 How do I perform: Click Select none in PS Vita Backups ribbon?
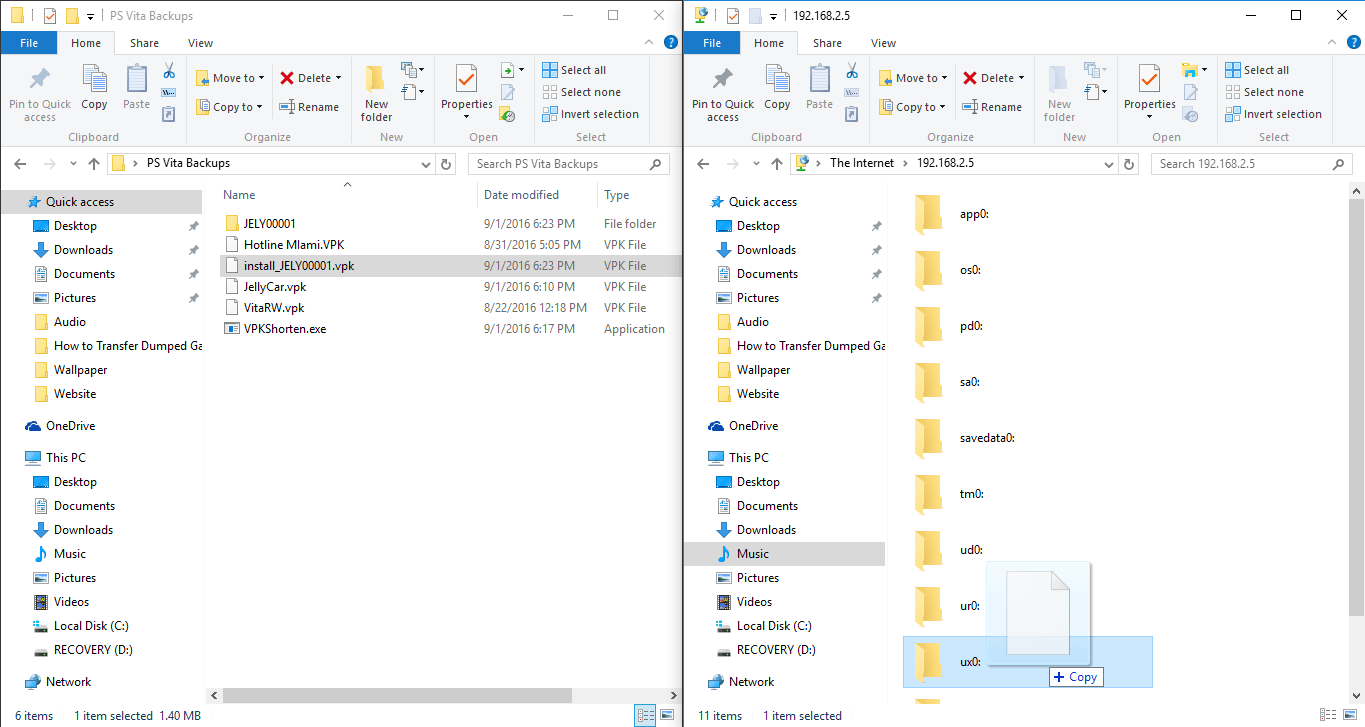click(581, 92)
